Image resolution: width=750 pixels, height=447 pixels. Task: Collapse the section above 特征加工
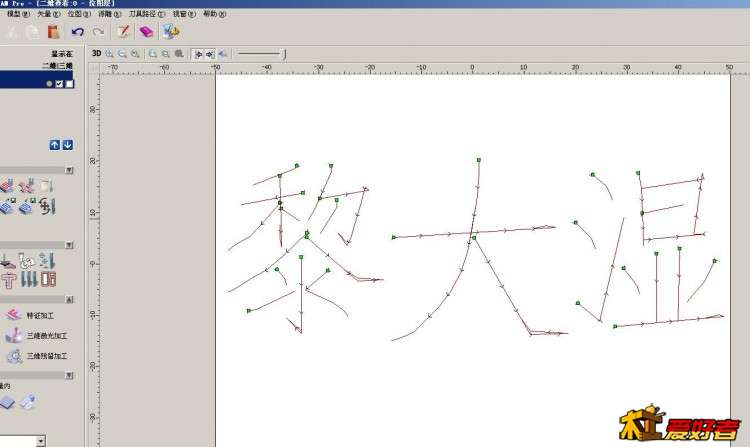[x=69, y=299]
